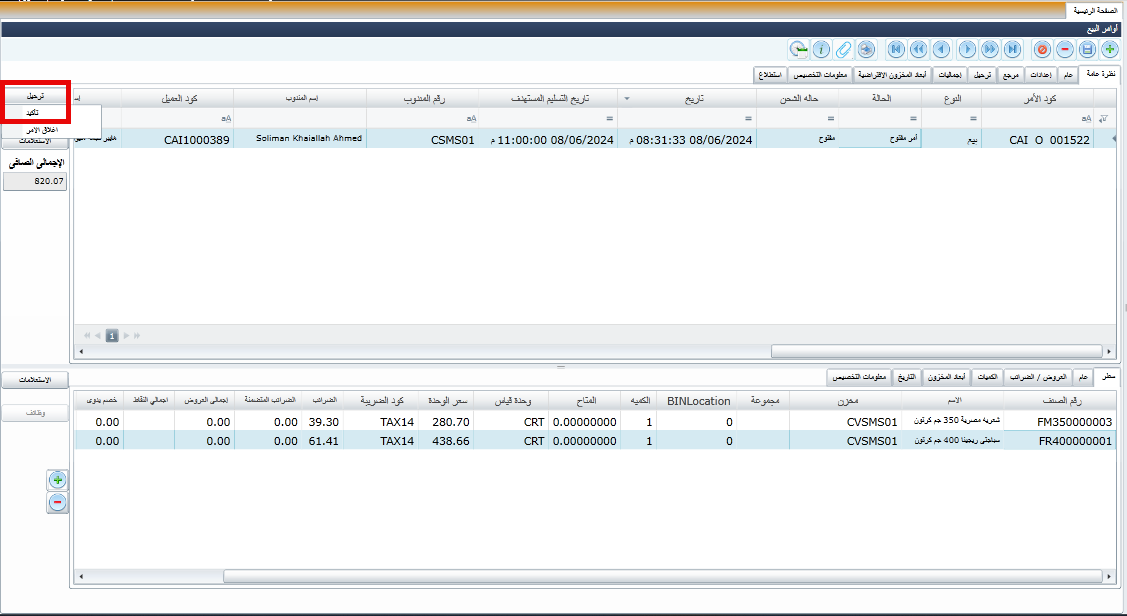This screenshot has height=616, width=1127.
Task: Click the clock history icon in toolbar
Action: 798,48
